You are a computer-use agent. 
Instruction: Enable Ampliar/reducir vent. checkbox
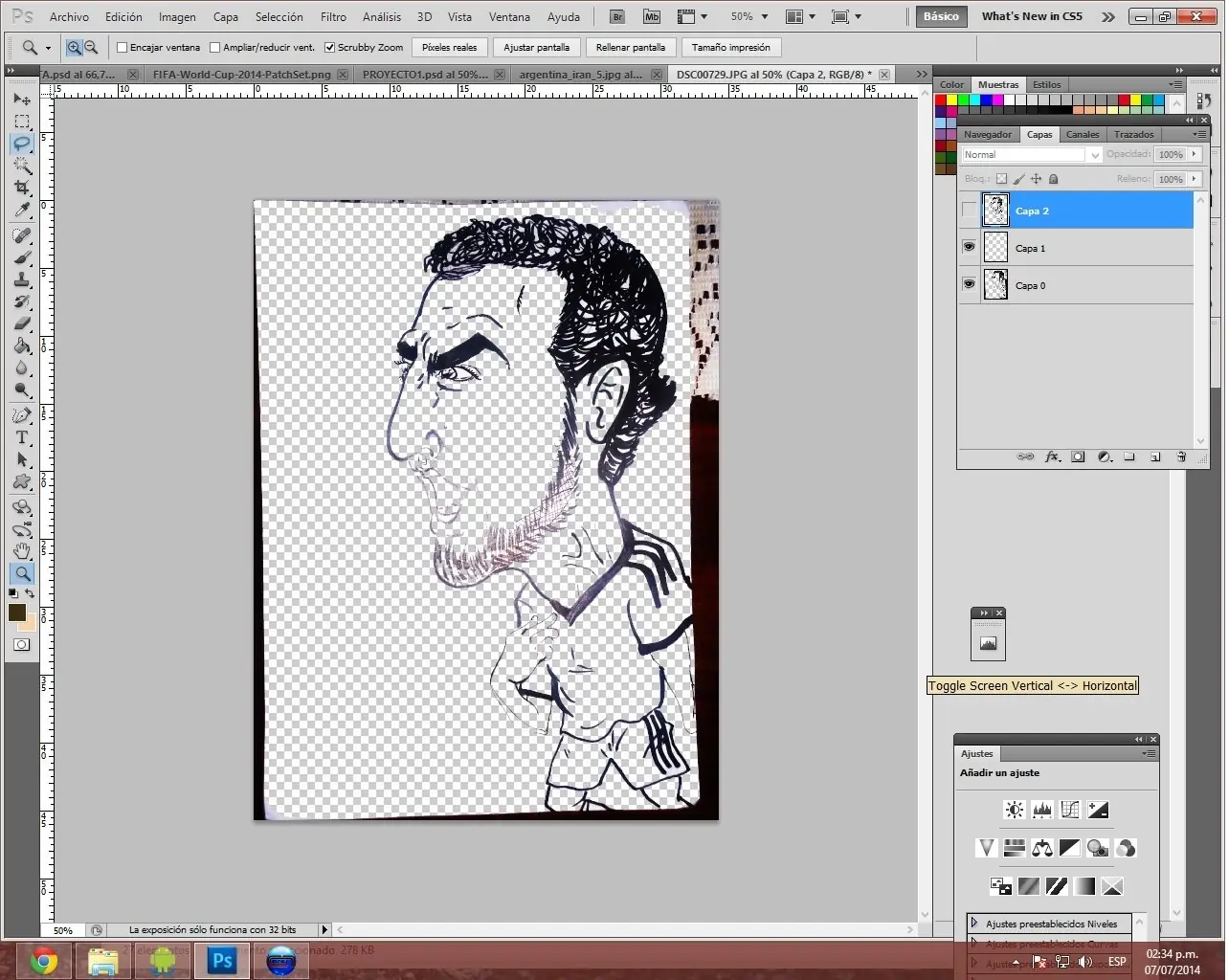[215, 48]
